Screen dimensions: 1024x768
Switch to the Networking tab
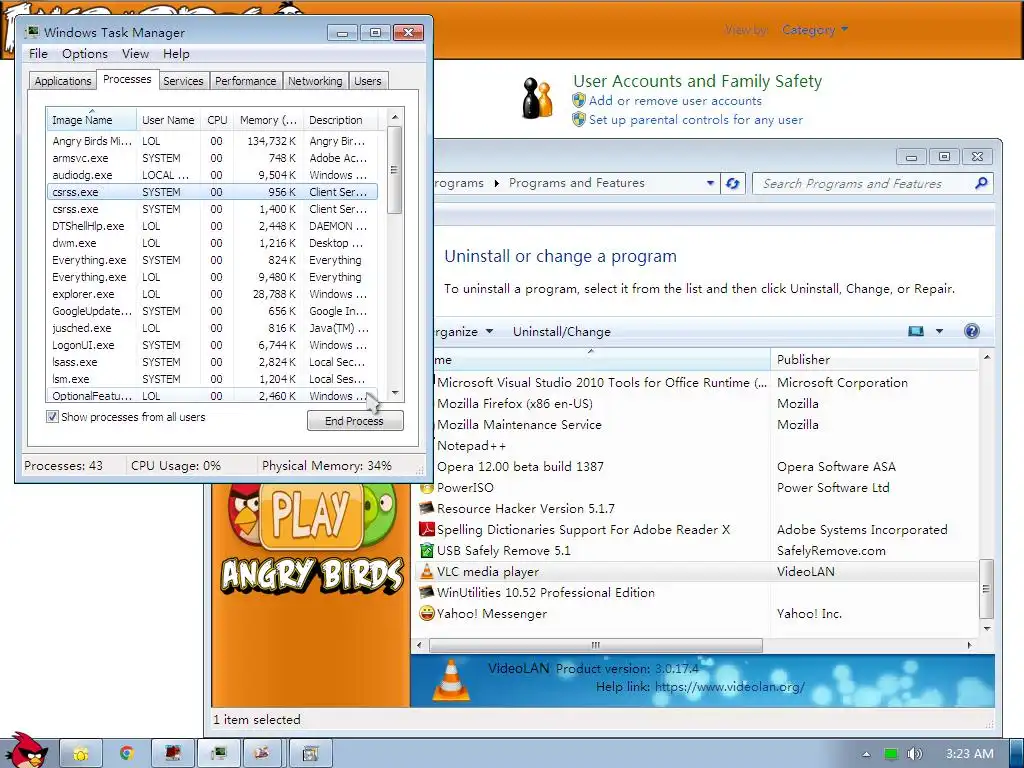click(x=315, y=81)
